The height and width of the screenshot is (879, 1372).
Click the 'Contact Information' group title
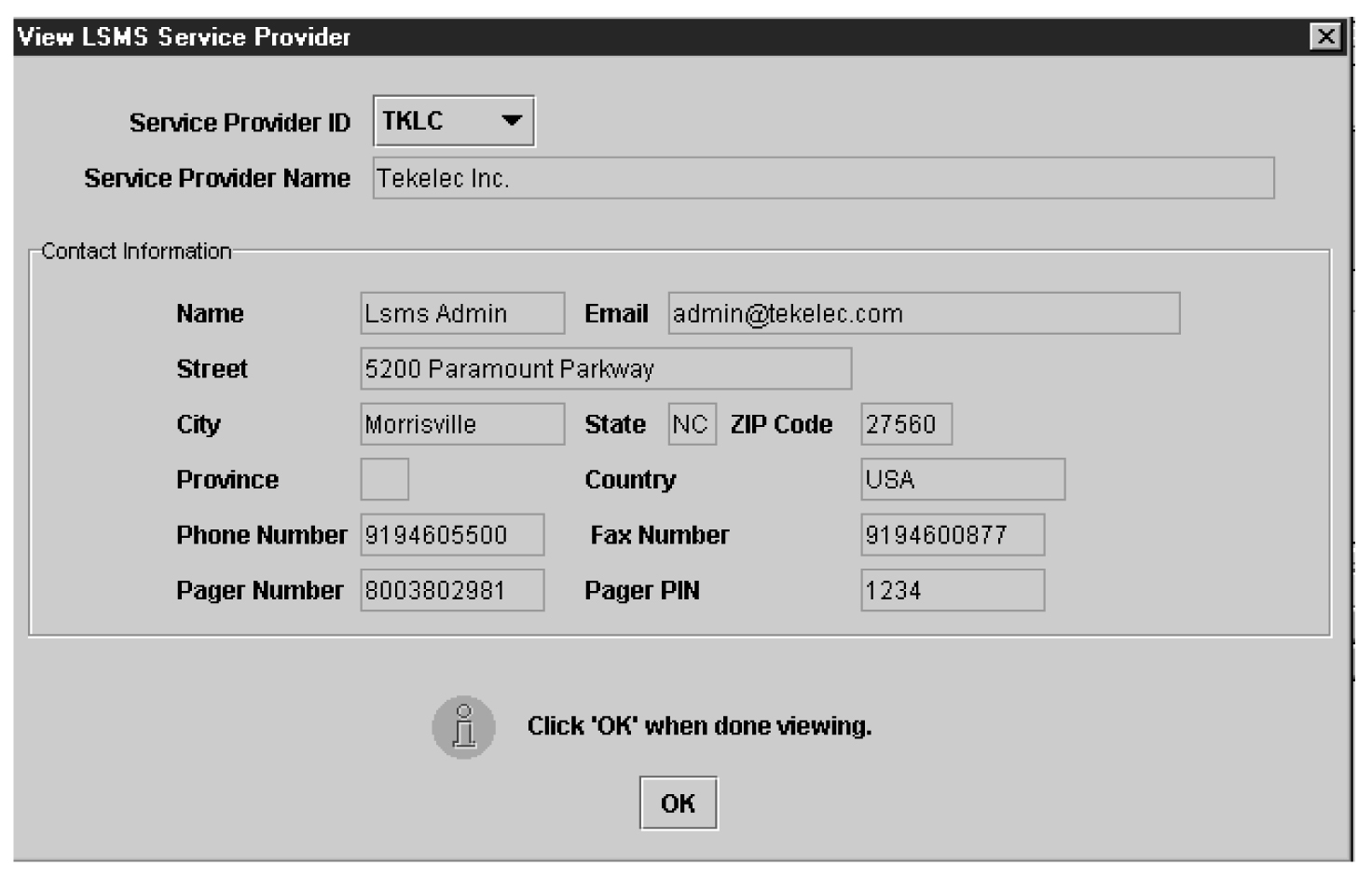pyautogui.click(x=136, y=252)
